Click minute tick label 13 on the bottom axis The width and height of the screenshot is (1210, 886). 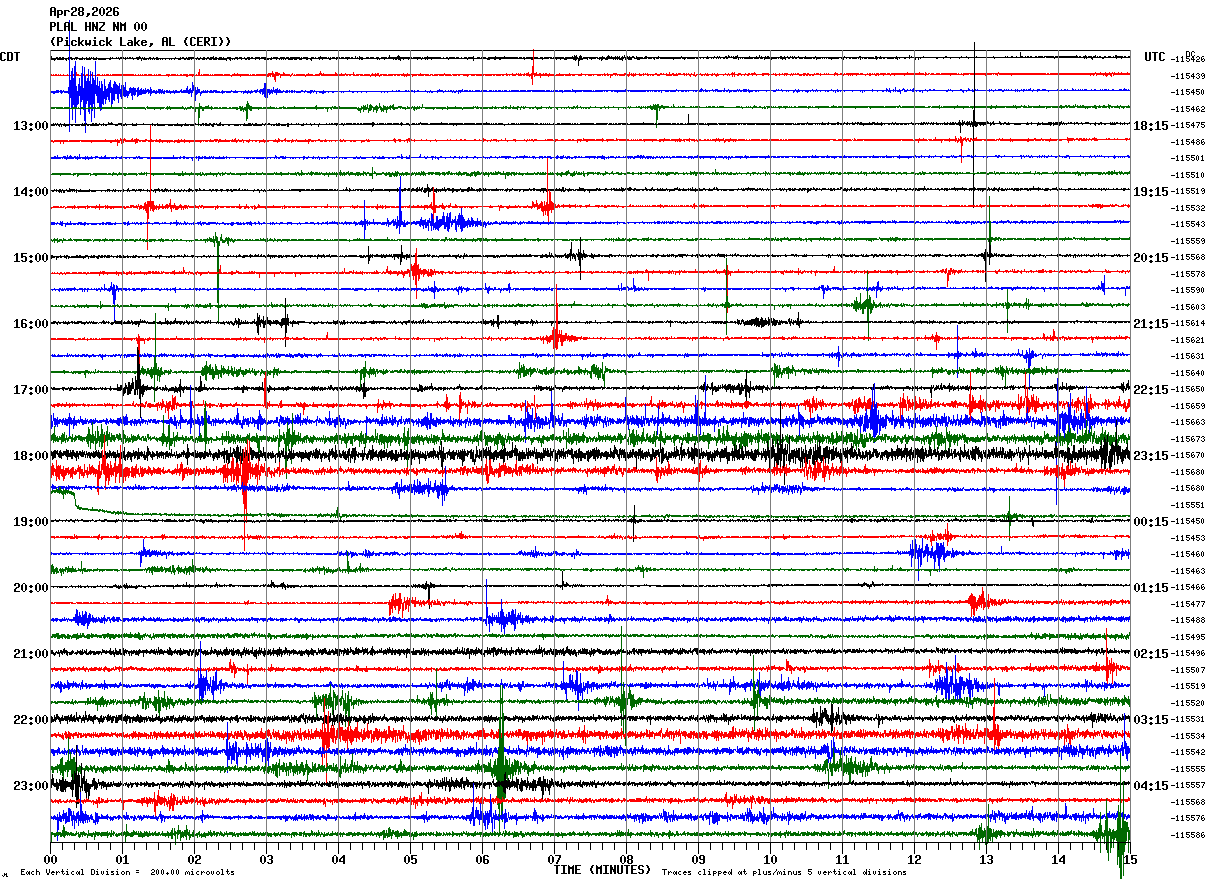[x=986, y=860]
